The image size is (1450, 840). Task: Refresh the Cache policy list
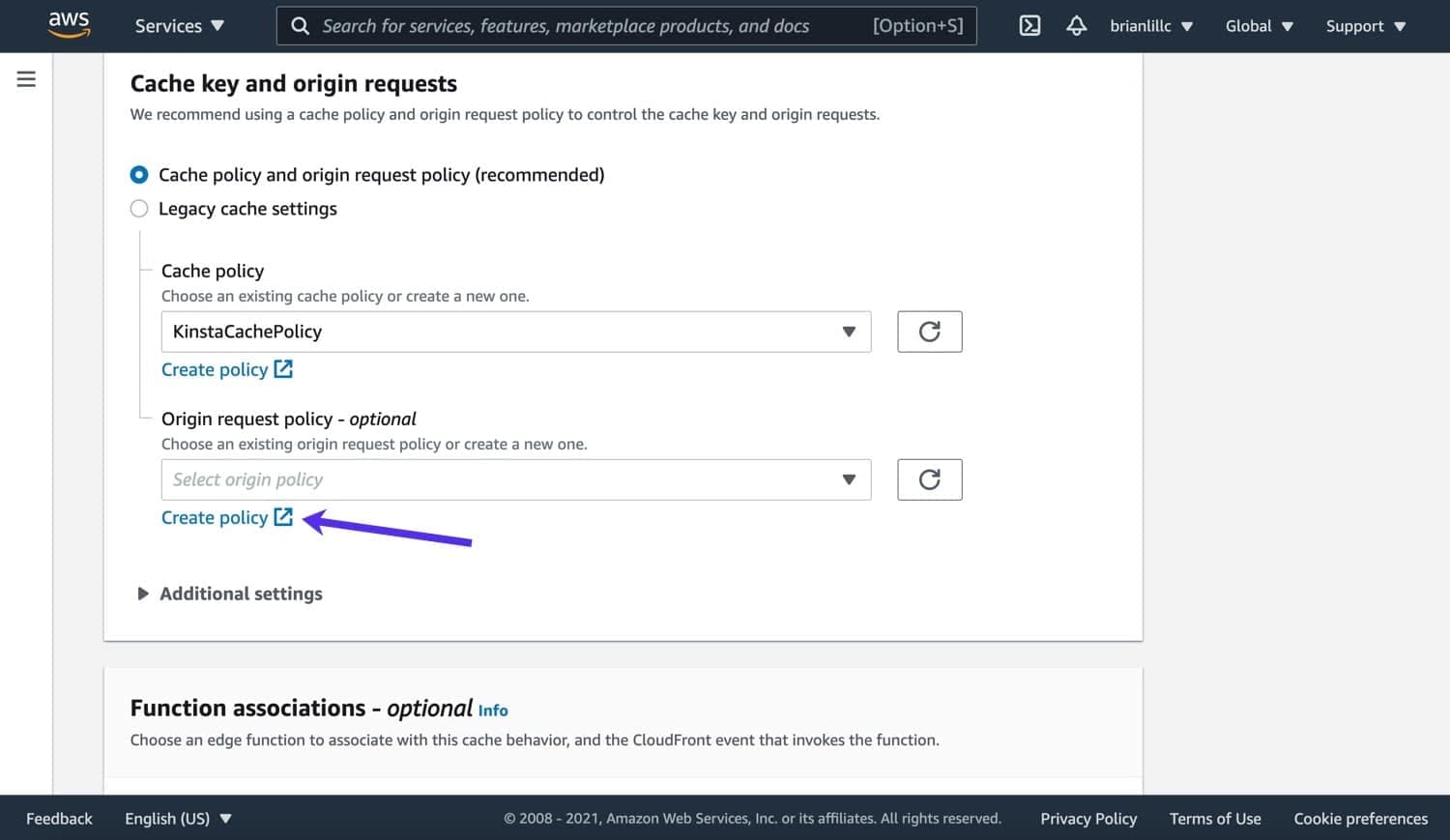pyautogui.click(x=928, y=331)
